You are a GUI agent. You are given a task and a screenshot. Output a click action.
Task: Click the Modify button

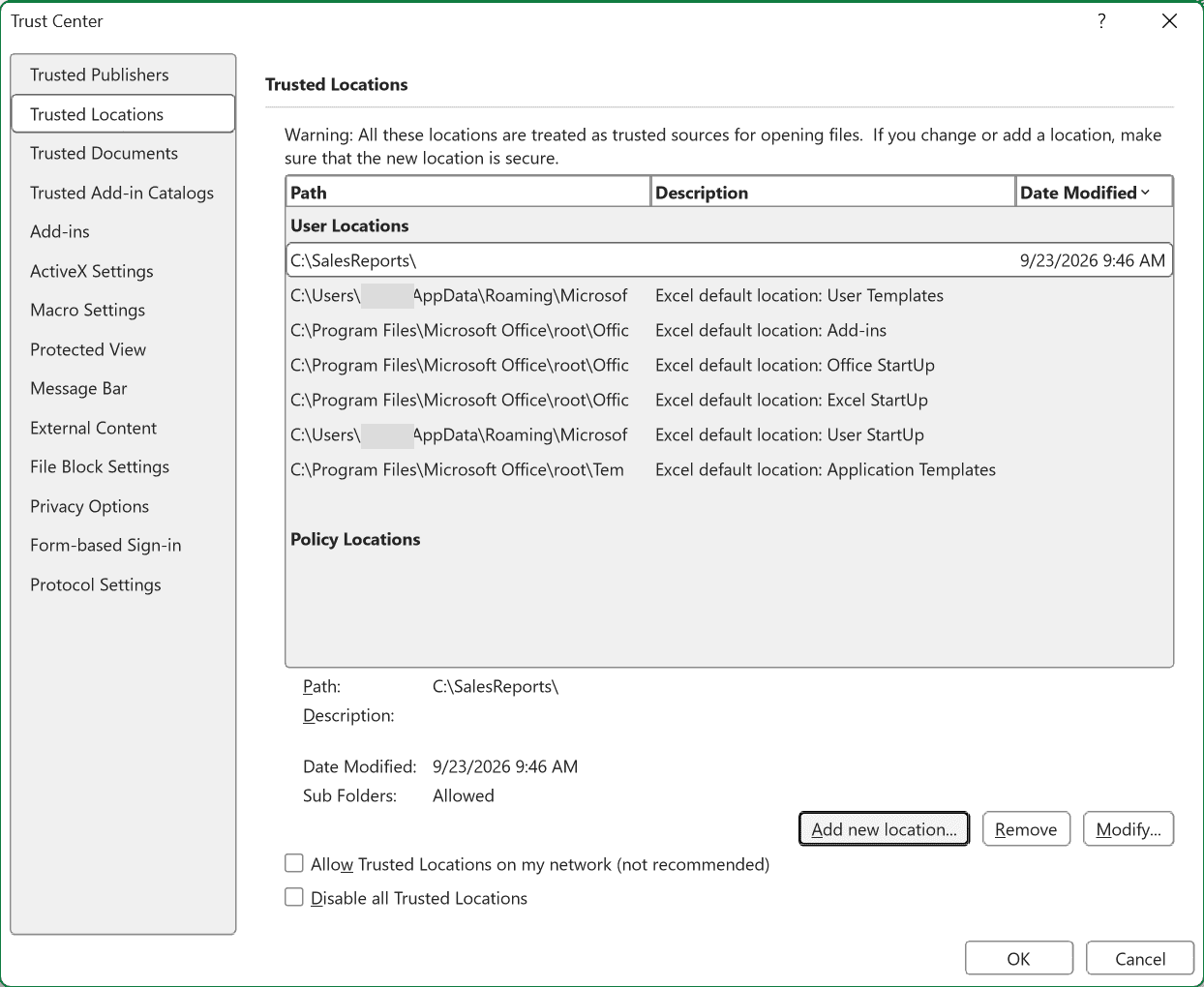click(x=1129, y=829)
